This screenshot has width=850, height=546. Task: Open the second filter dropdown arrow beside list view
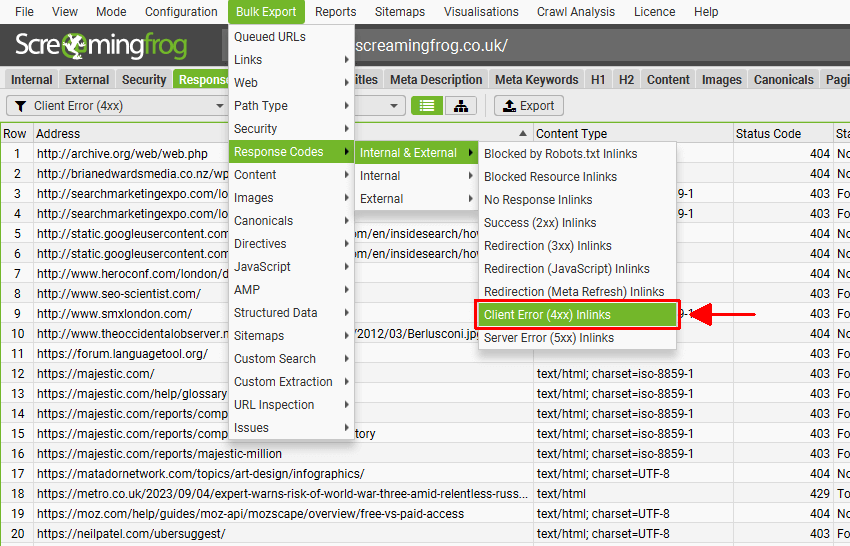(394, 106)
